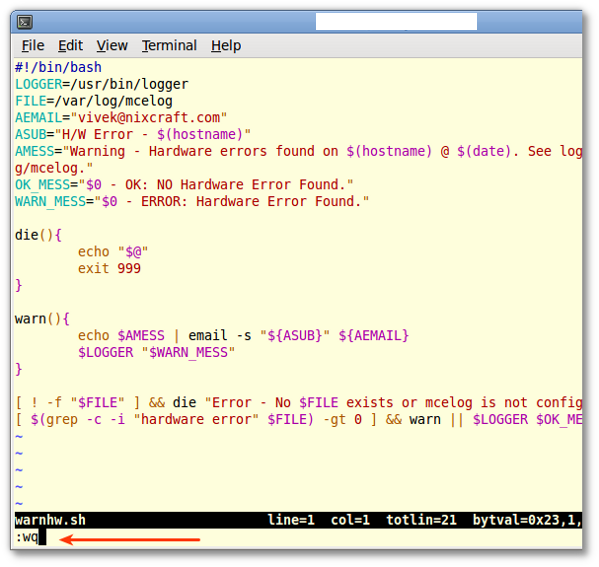Click the die() function definition
599x567 pixels.
[x=38, y=235]
